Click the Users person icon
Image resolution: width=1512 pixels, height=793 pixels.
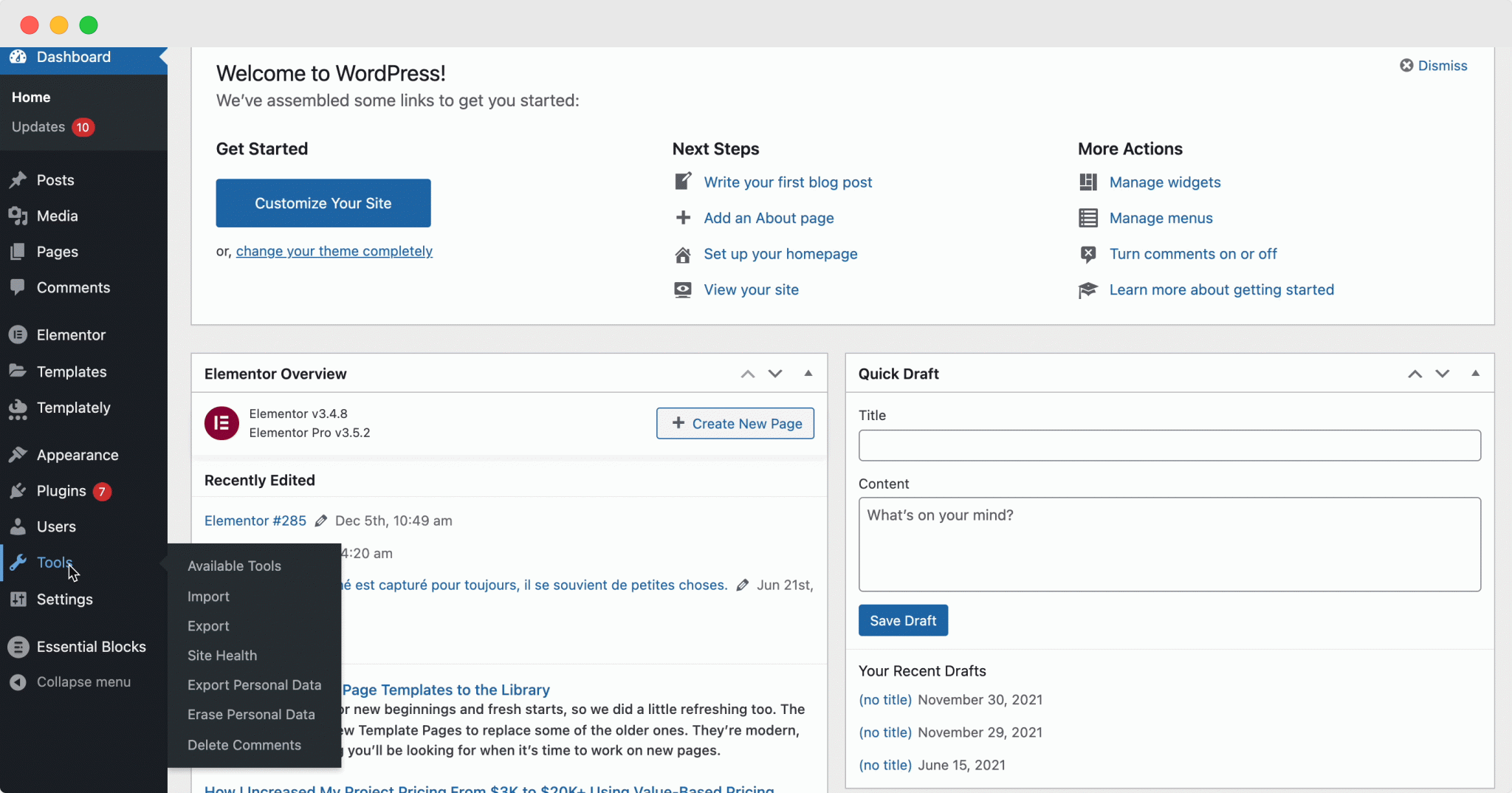(x=18, y=526)
